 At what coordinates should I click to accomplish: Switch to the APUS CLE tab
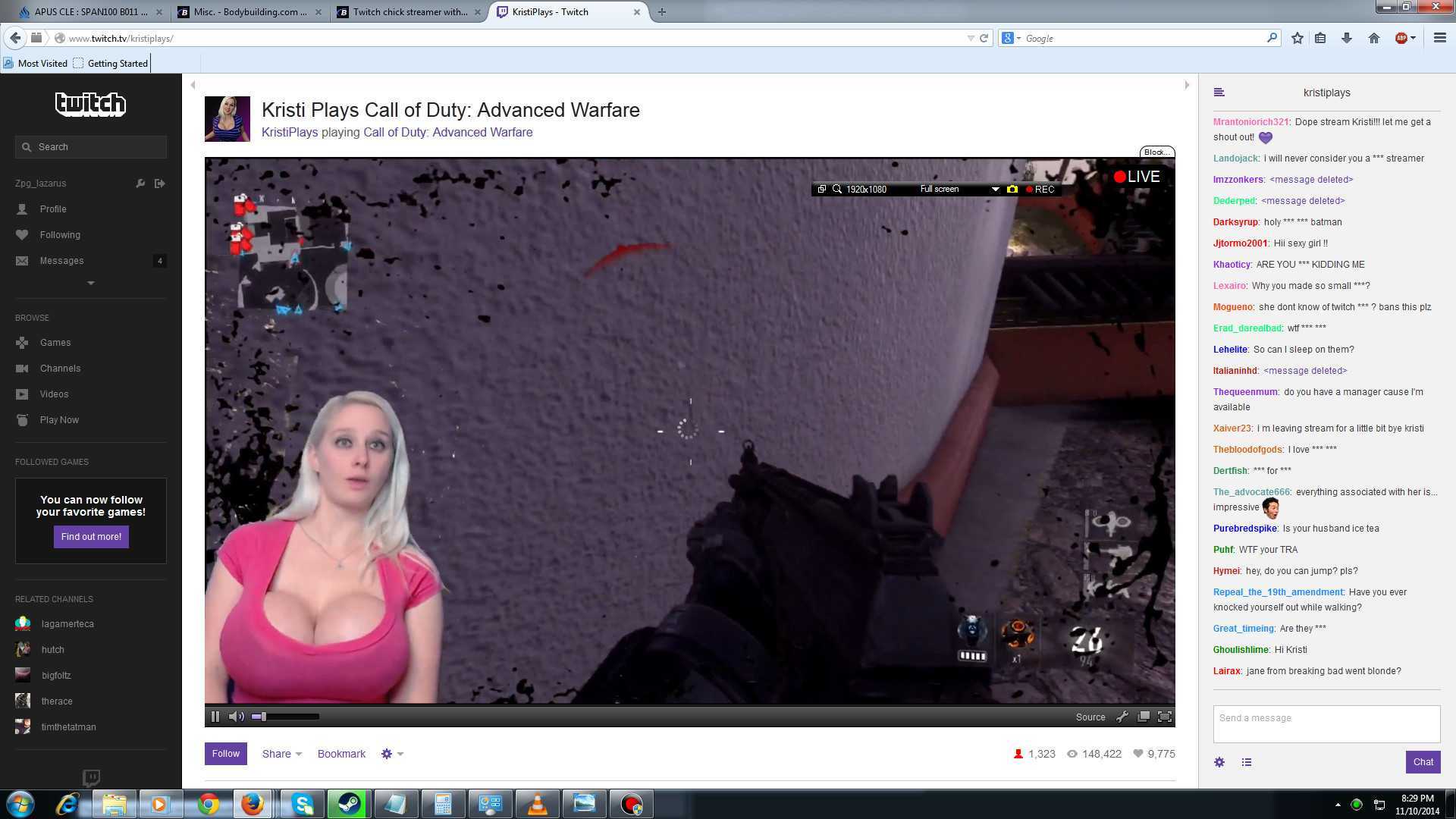(x=89, y=12)
